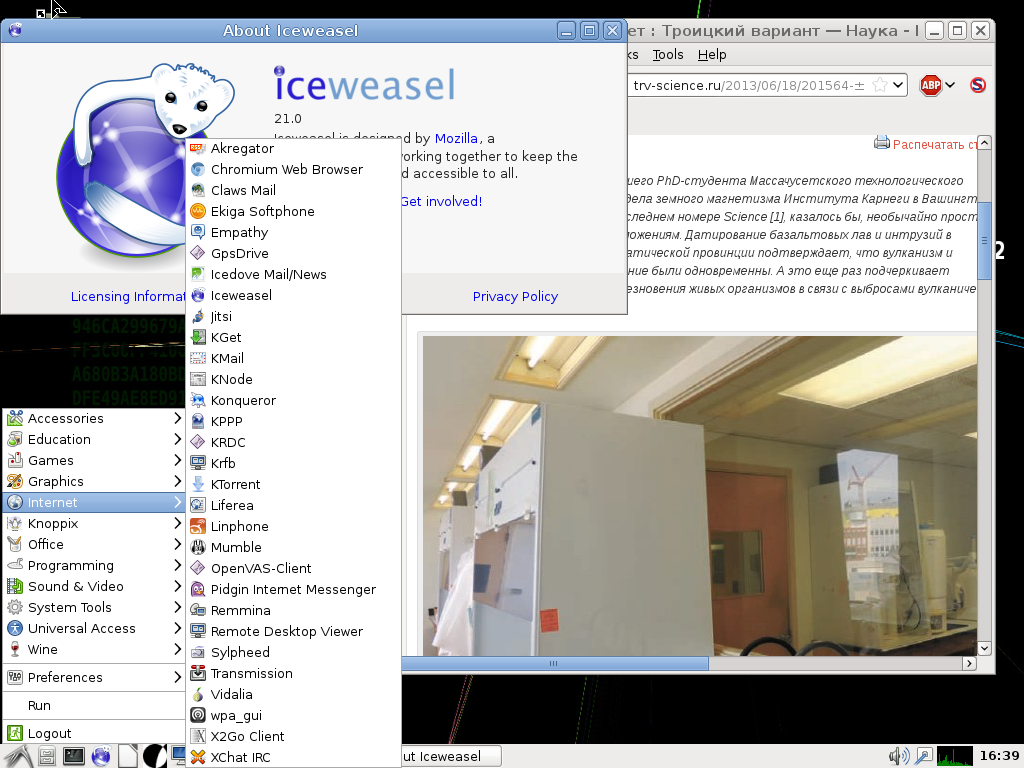Open the terminal launcher in the taskbar
The image size is (1024, 768).
(73, 756)
